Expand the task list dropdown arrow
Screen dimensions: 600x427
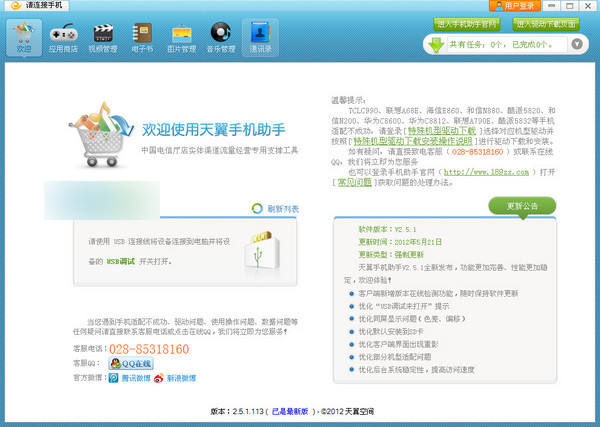[577, 44]
